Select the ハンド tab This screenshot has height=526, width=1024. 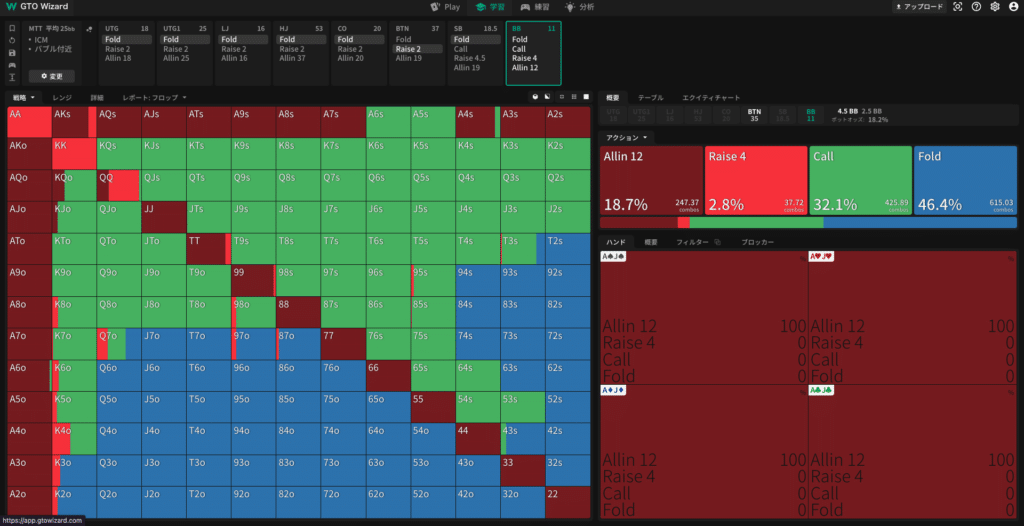coord(616,242)
